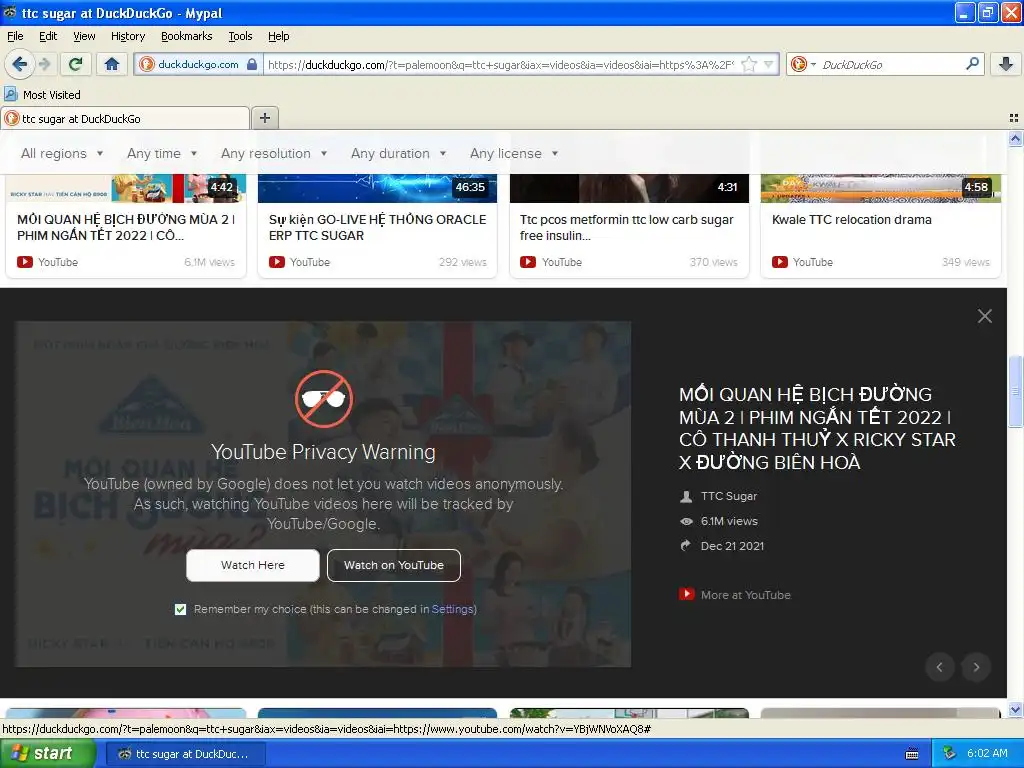The image size is (1024, 768).
Task: Open the 46:35 video thumbnail
Action: point(377,188)
